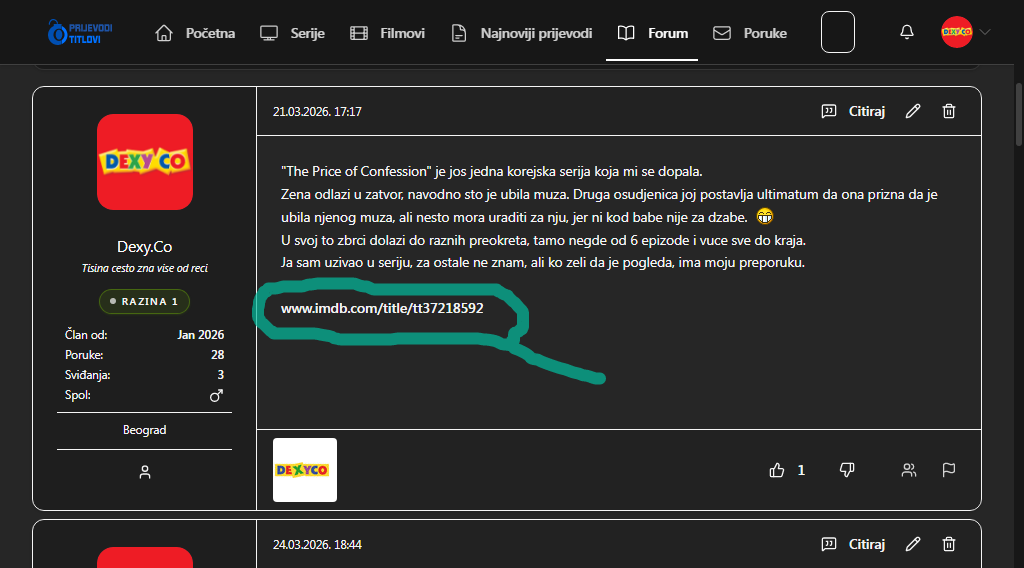Click quote icon on the 24.03.2026 post
This screenshot has width=1024, height=568.
[829, 544]
